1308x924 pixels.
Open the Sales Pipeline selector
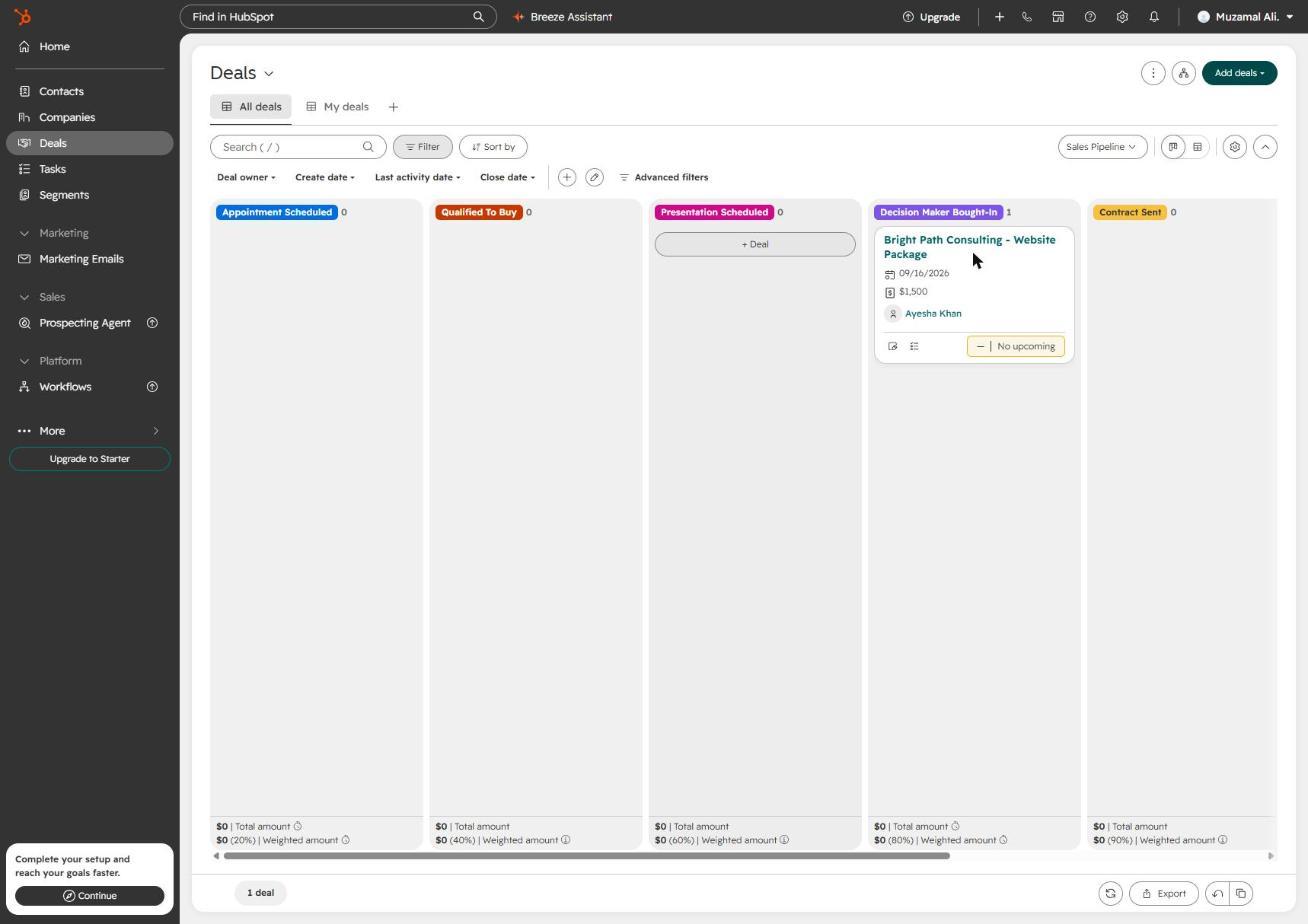(1102, 147)
